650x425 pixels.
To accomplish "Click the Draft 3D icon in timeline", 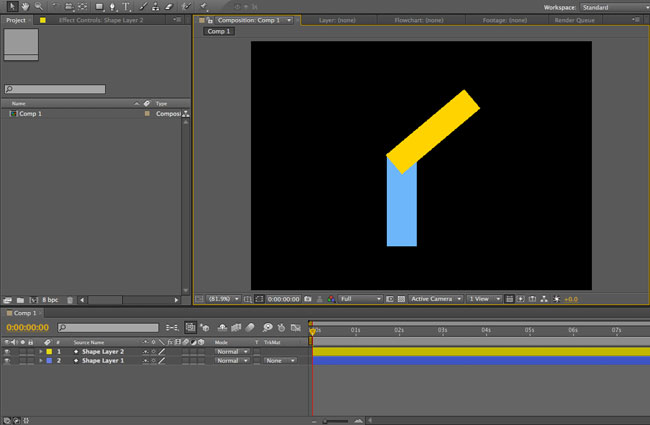I will pos(205,328).
